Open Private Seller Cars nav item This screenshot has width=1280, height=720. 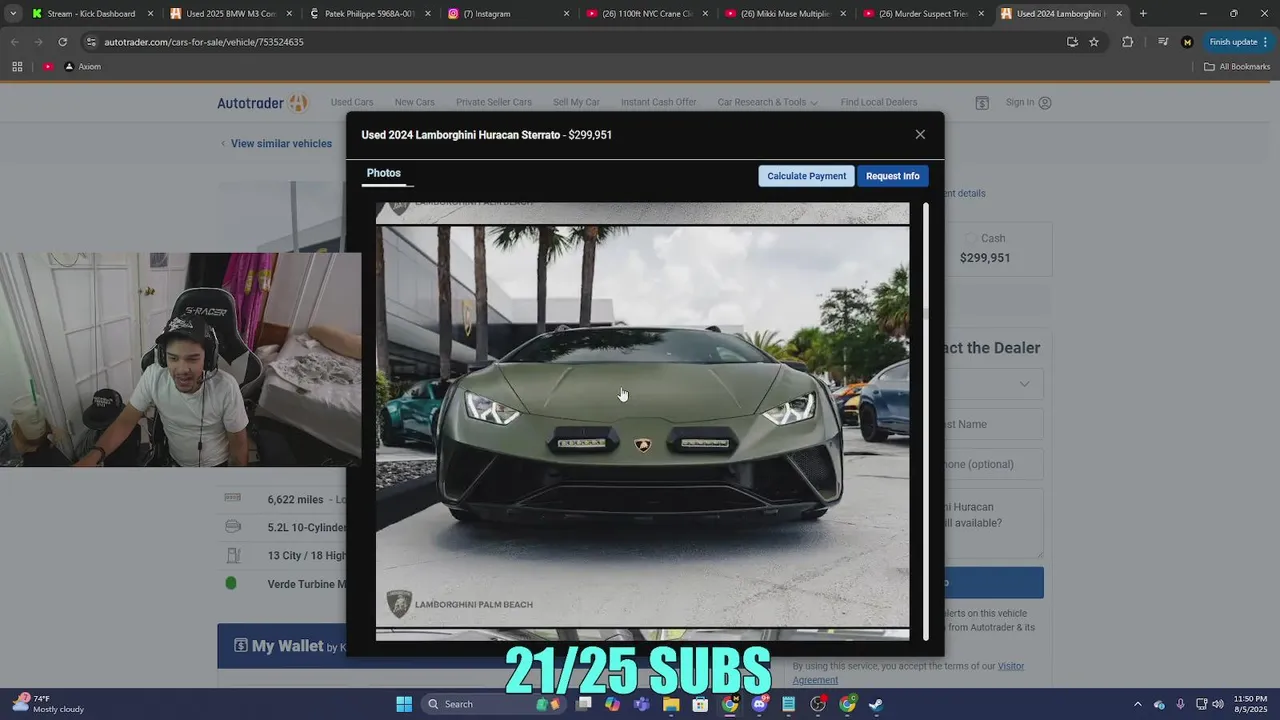point(494,102)
